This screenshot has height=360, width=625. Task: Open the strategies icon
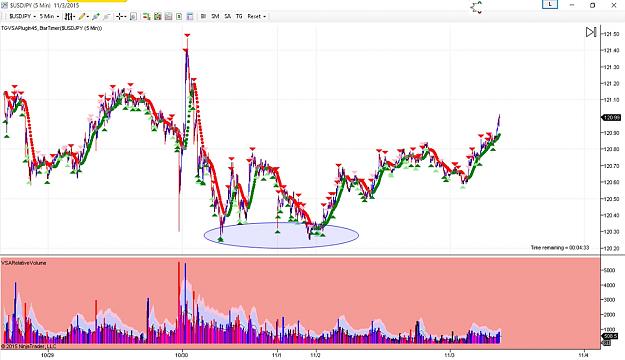[x=168, y=16]
